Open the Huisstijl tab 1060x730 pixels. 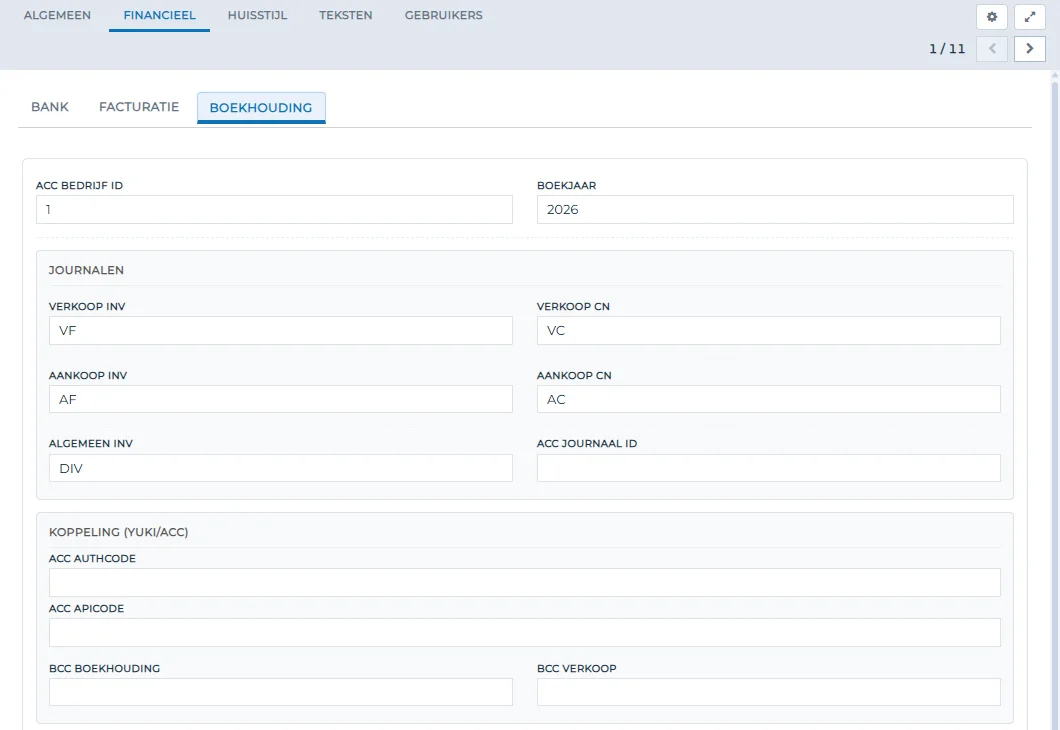tap(258, 15)
